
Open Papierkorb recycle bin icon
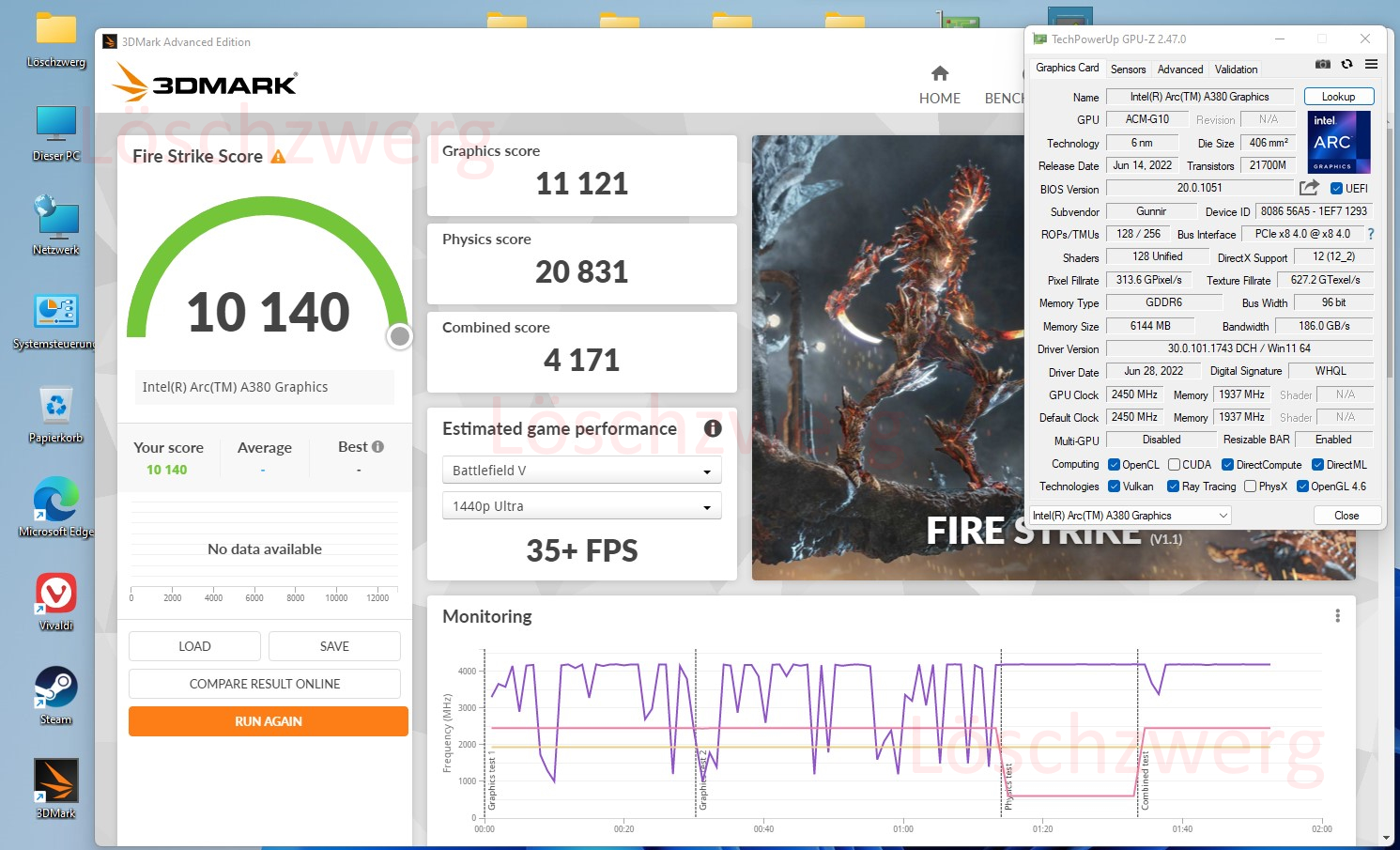click(56, 414)
